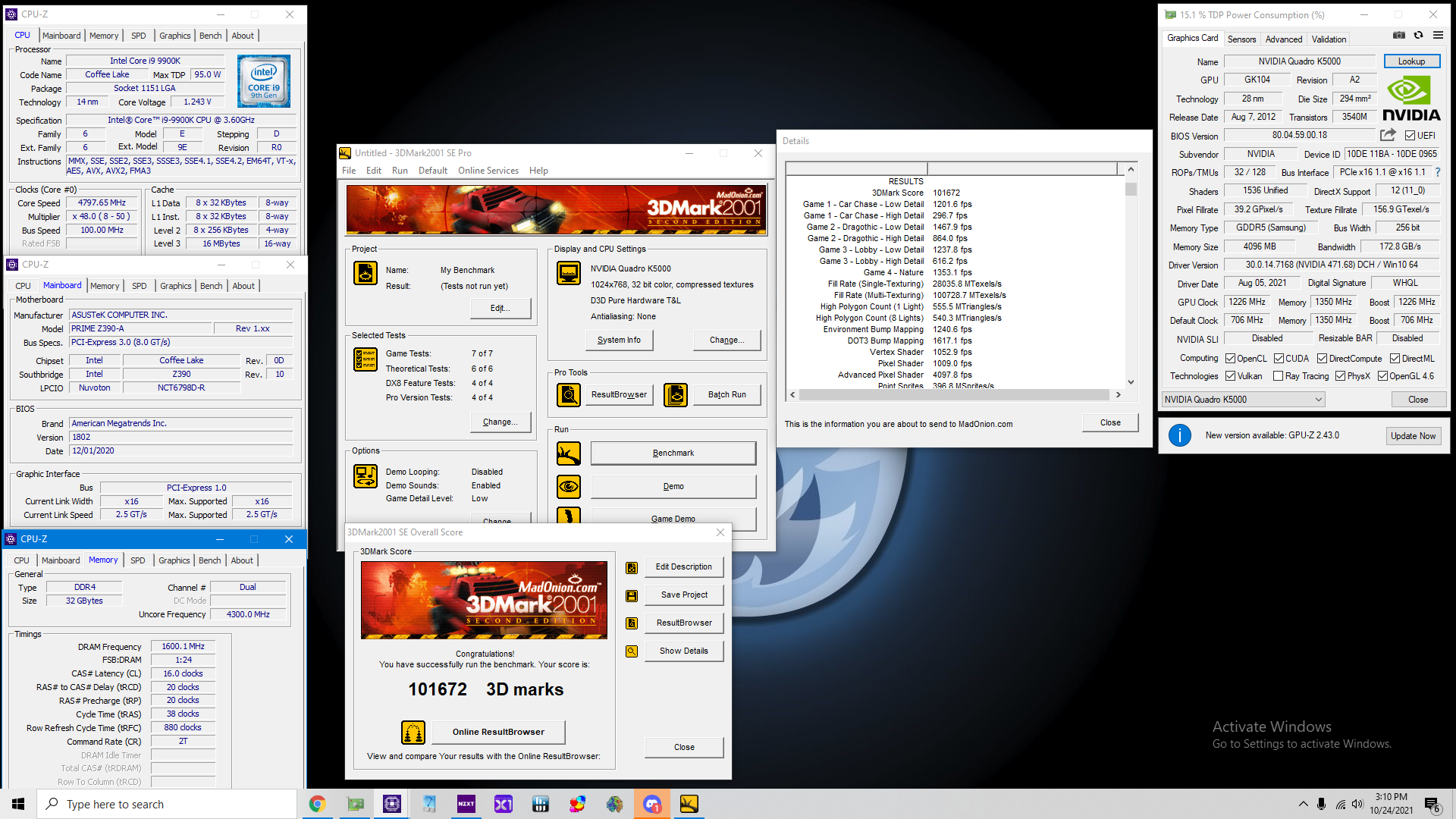Open Discord from the taskbar

click(x=652, y=804)
